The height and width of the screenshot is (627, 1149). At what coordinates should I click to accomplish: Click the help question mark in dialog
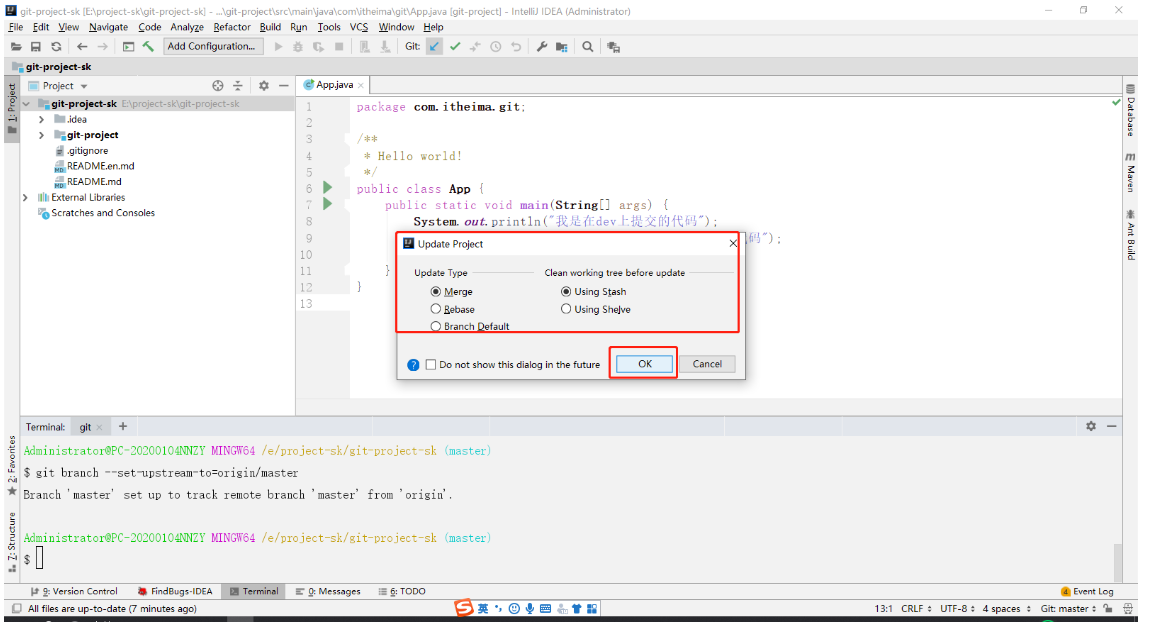point(413,365)
